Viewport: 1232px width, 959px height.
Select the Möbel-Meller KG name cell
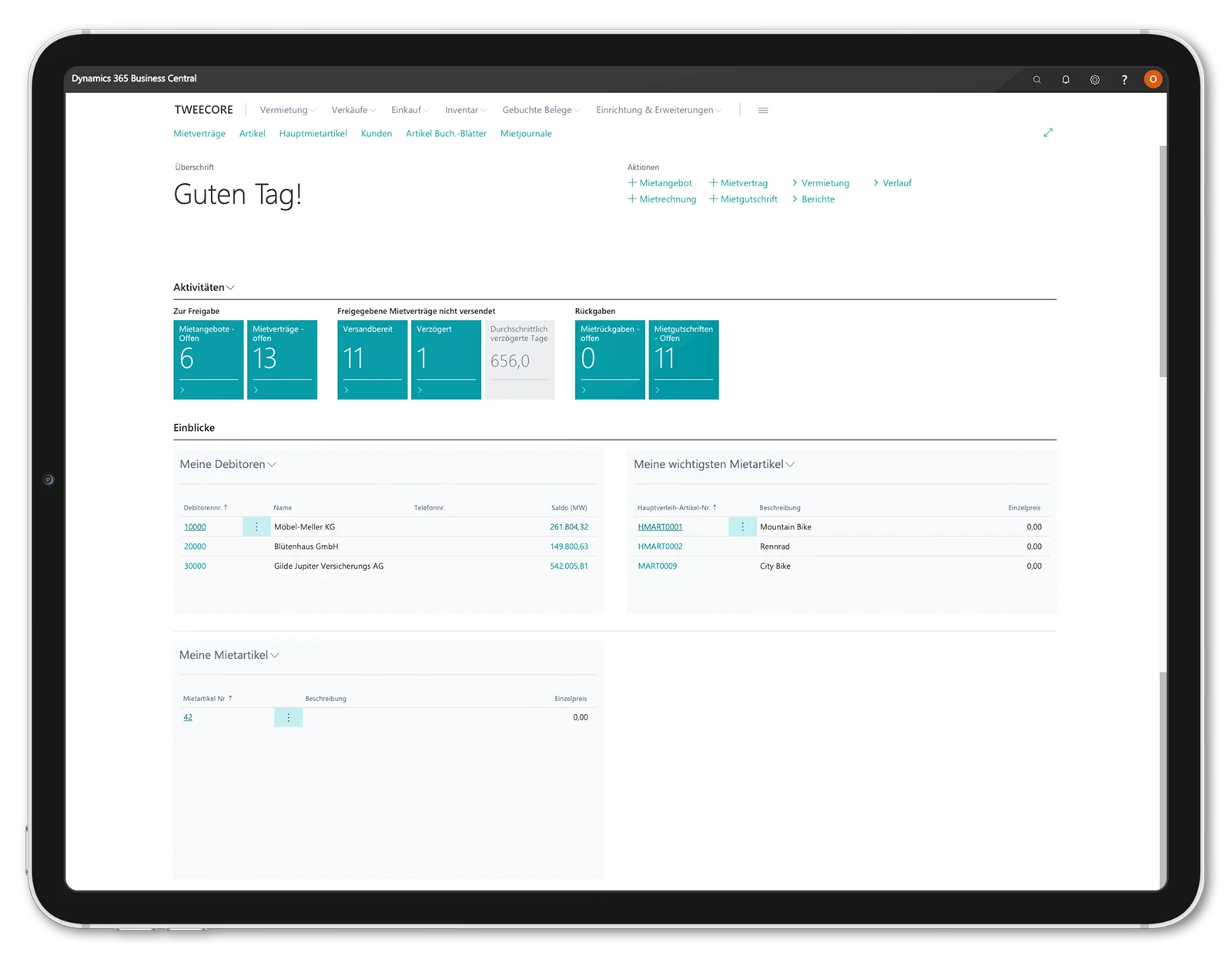click(305, 527)
